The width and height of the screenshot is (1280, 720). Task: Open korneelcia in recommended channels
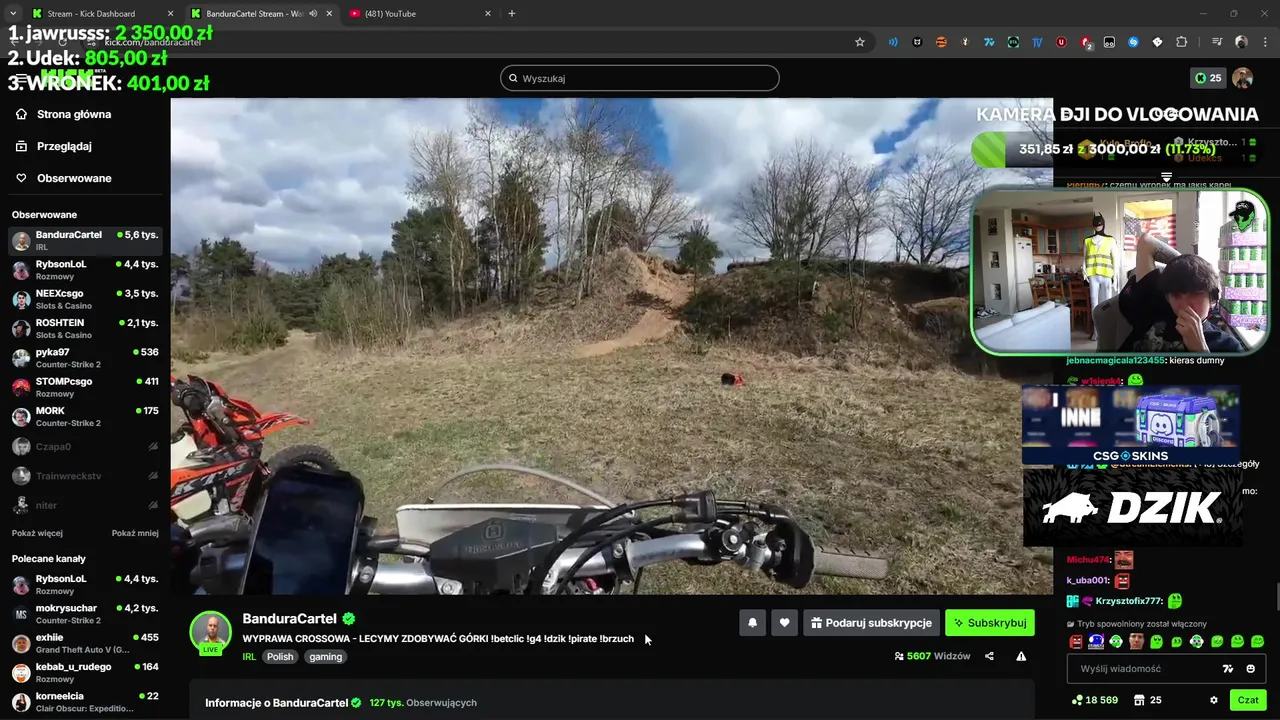point(85,702)
